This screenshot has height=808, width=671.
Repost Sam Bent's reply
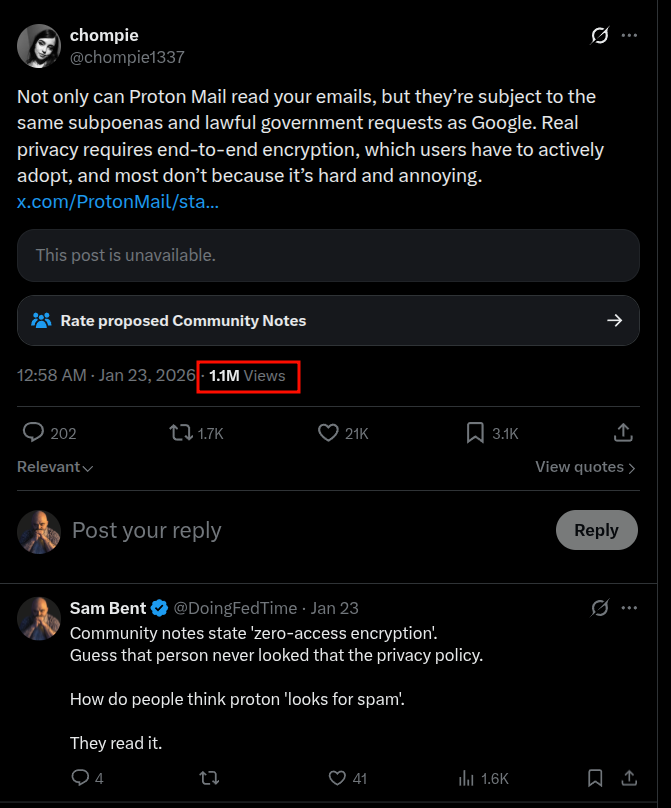click(x=209, y=778)
